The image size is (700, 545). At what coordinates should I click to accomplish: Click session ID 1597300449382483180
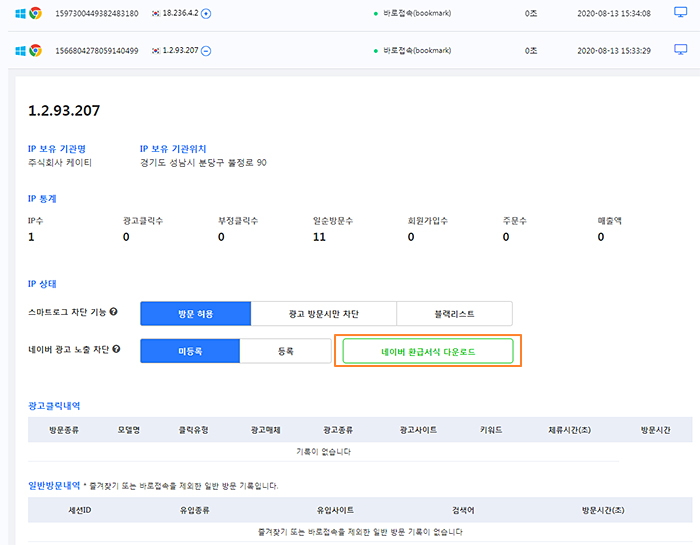(96, 14)
